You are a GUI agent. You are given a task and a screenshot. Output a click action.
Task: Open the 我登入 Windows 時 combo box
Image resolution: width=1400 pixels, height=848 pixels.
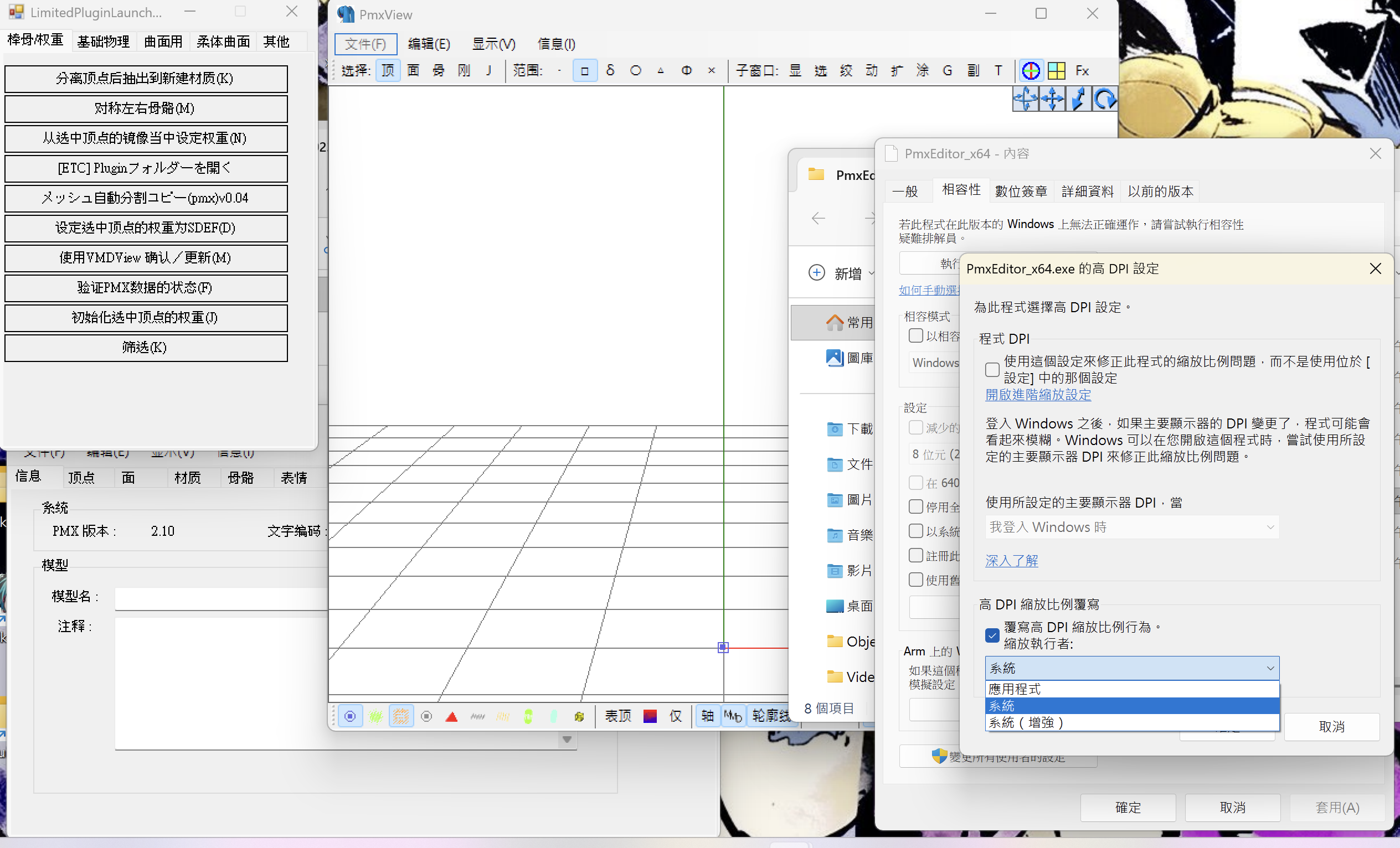coord(1132,527)
